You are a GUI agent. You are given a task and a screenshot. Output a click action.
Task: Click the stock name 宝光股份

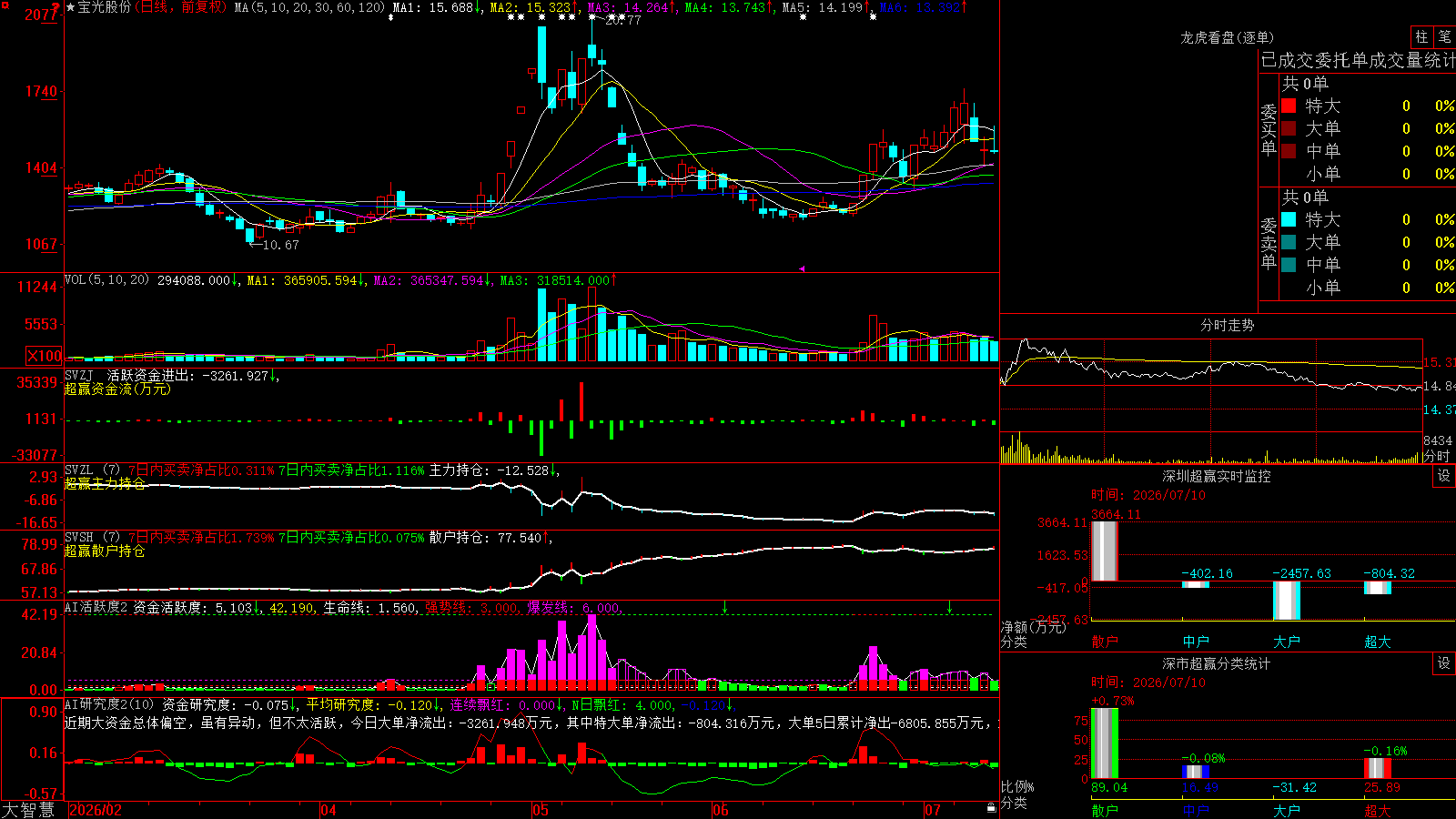(x=105, y=7)
